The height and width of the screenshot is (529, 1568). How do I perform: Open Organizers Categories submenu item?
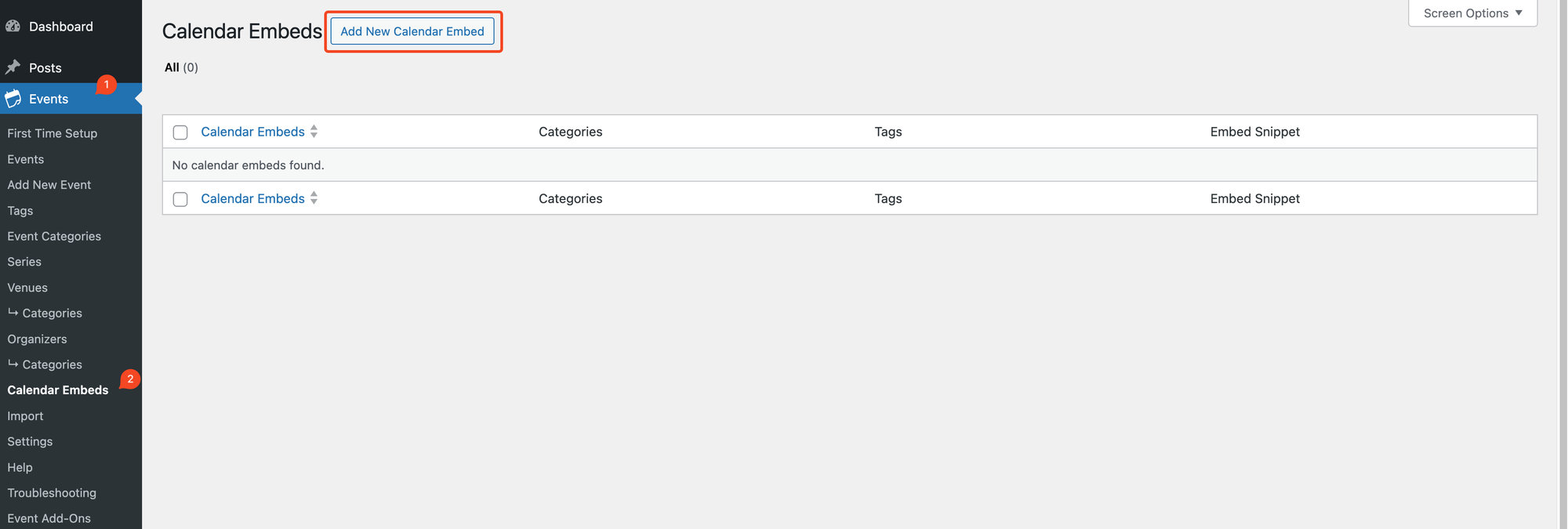tap(52, 364)
